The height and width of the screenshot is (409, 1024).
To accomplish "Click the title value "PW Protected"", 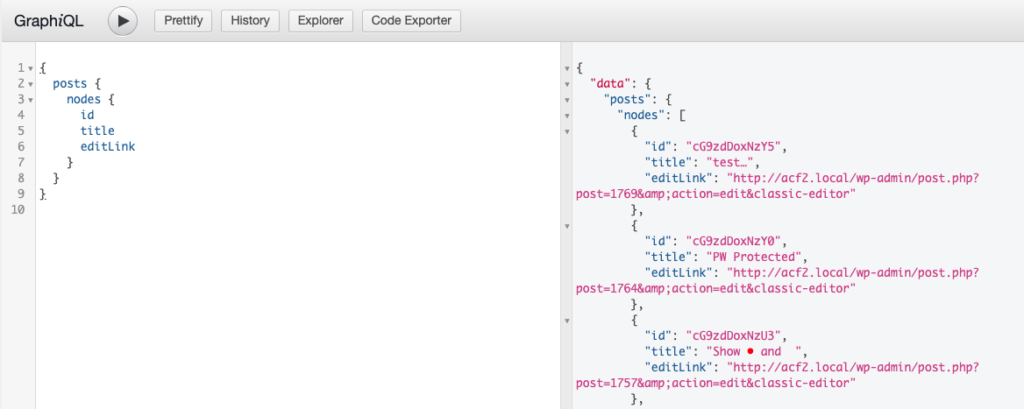I will [754, 257].
